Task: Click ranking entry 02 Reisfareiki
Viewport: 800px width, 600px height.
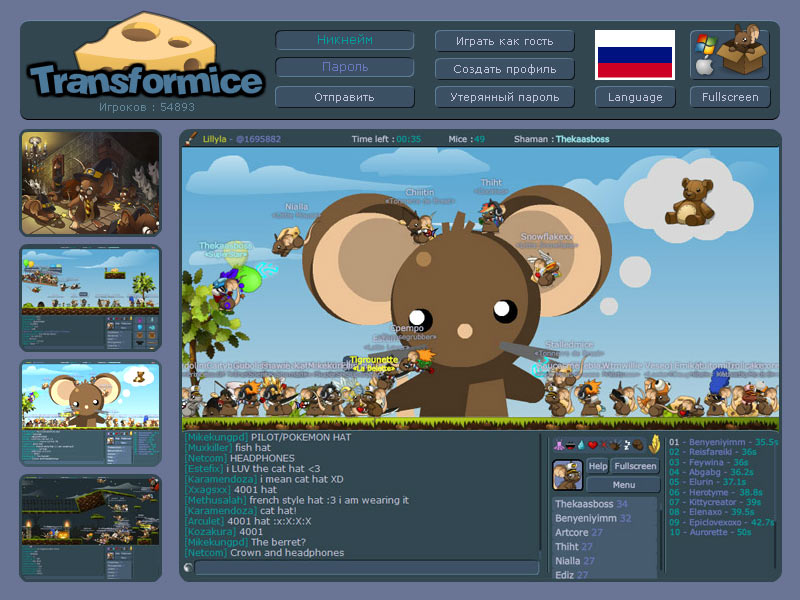Action: click(x=713, y=452)
